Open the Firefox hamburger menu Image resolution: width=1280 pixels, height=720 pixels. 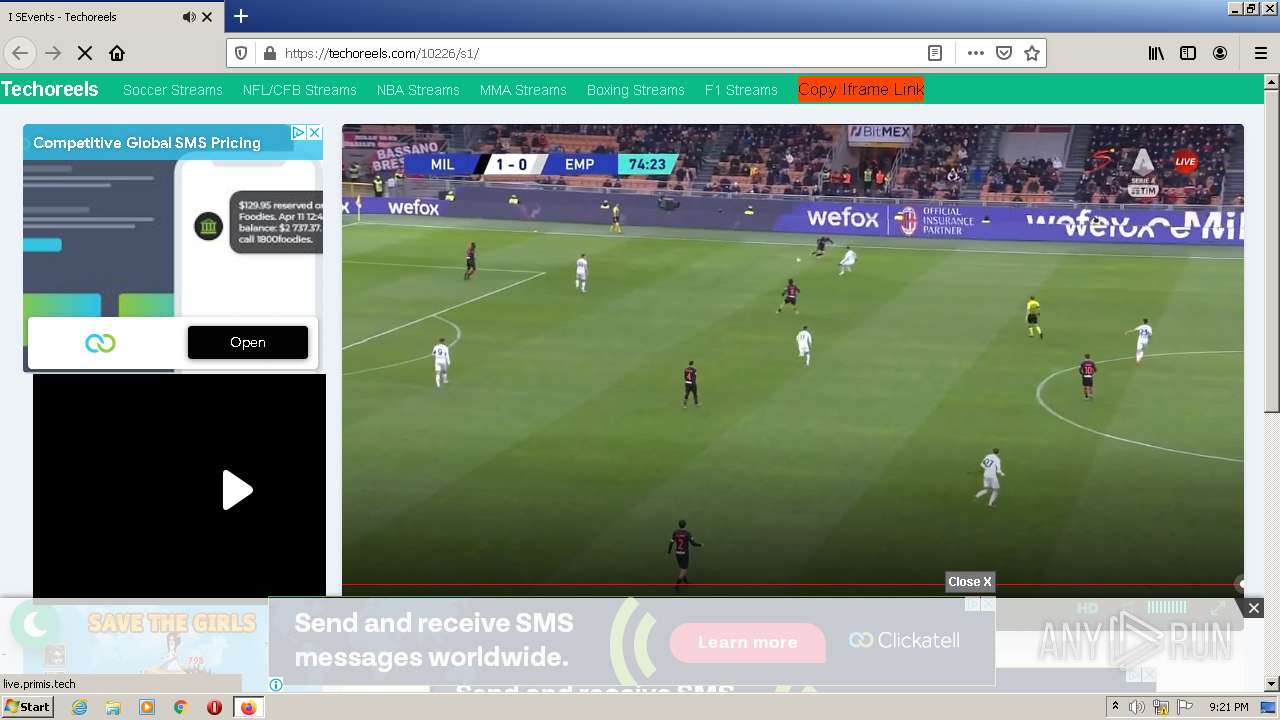[x=1260, y=53]
